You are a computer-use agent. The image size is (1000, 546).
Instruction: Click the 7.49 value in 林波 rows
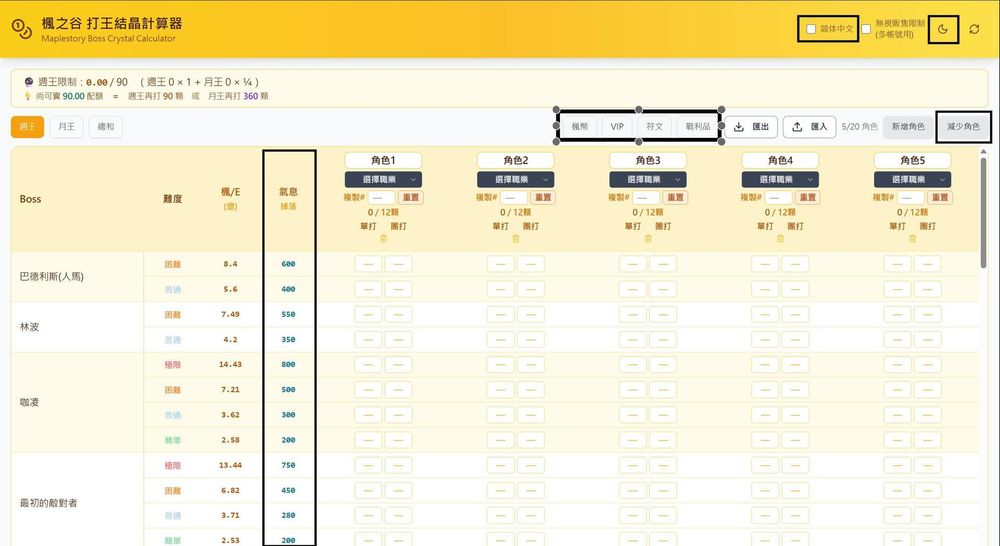pos(230,314)
